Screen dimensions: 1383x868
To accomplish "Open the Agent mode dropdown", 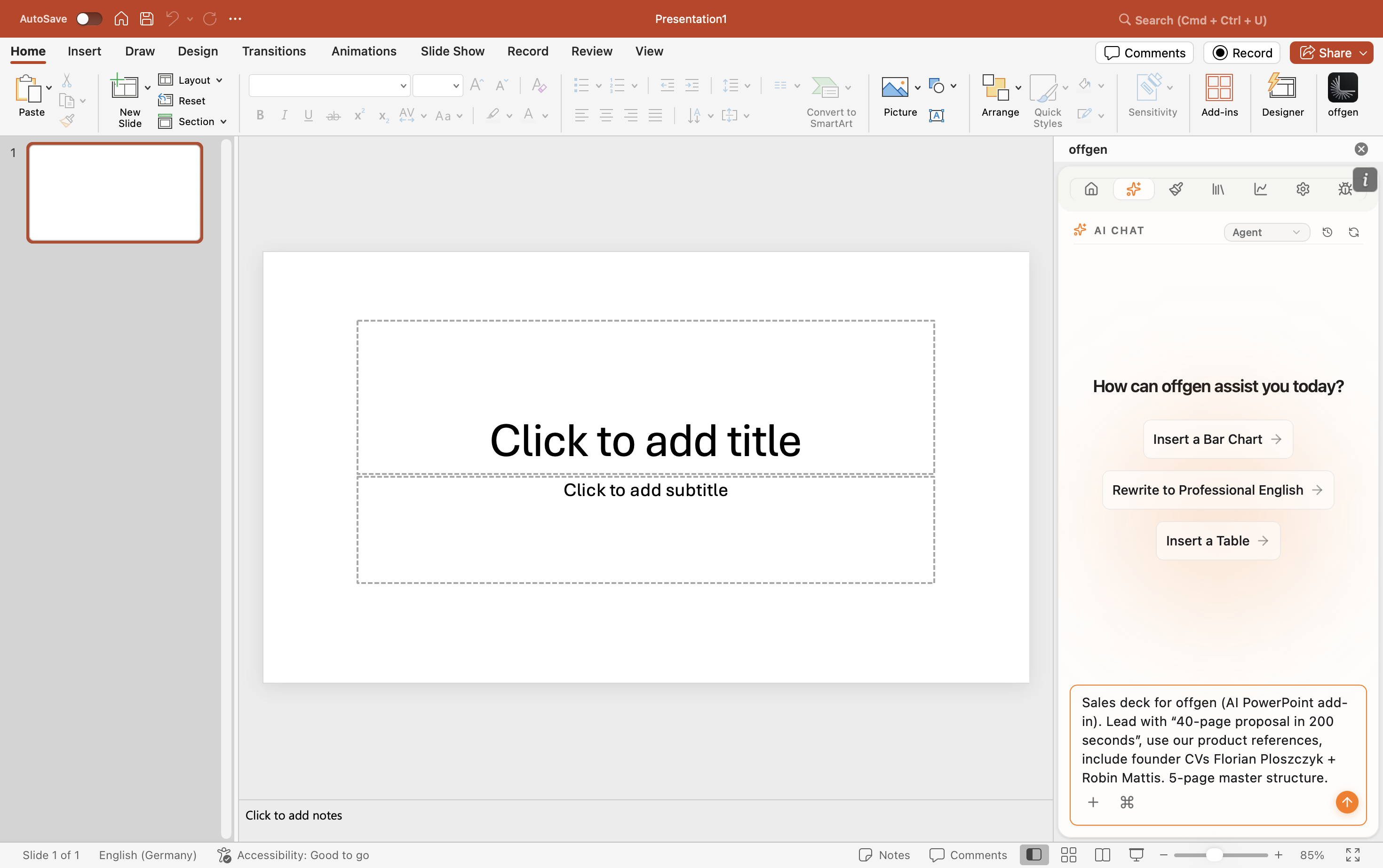I will [1266, 232].
